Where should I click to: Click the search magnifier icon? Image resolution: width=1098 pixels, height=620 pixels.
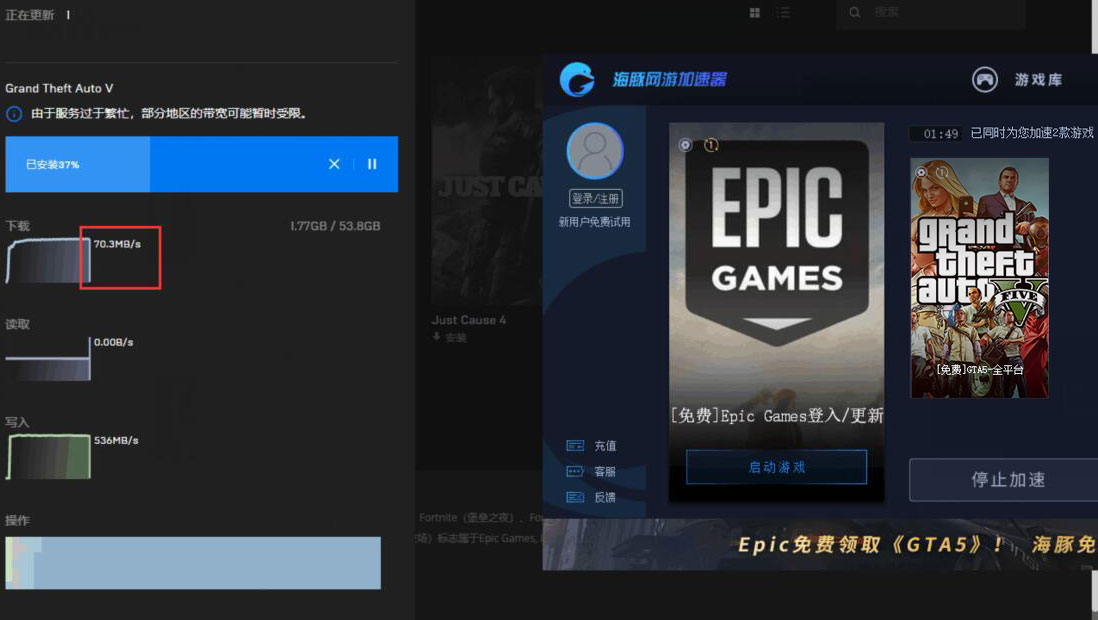(x=853, y=12)
